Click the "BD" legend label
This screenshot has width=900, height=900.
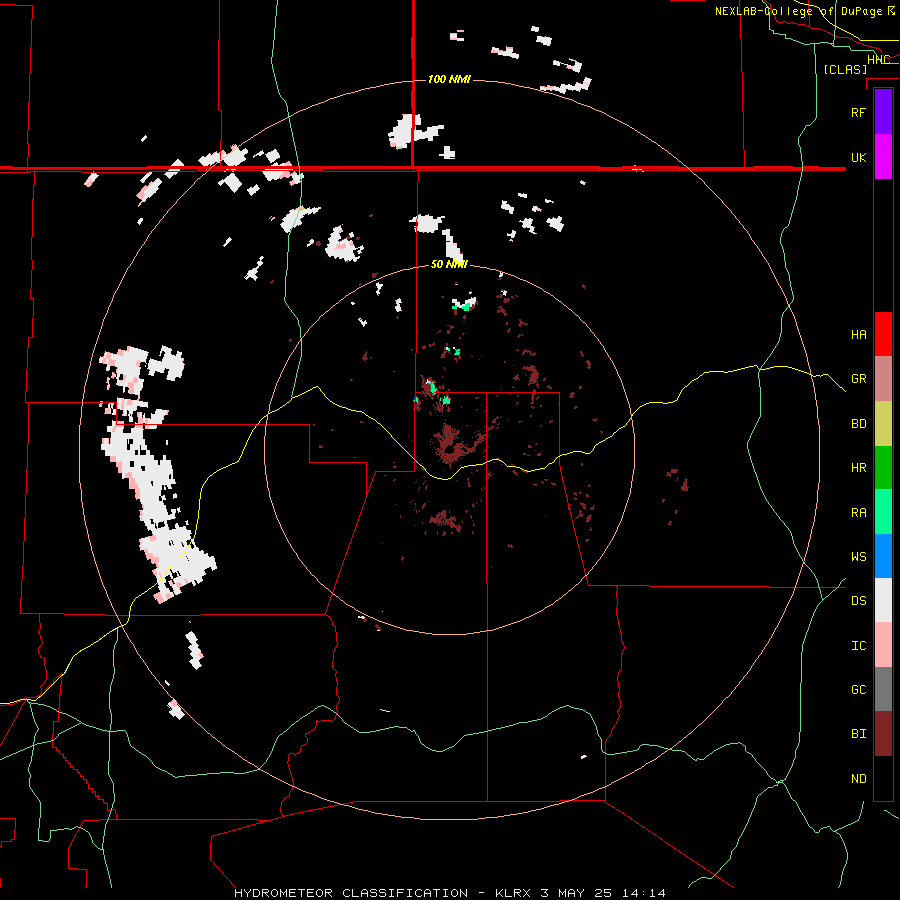[858, 424]
